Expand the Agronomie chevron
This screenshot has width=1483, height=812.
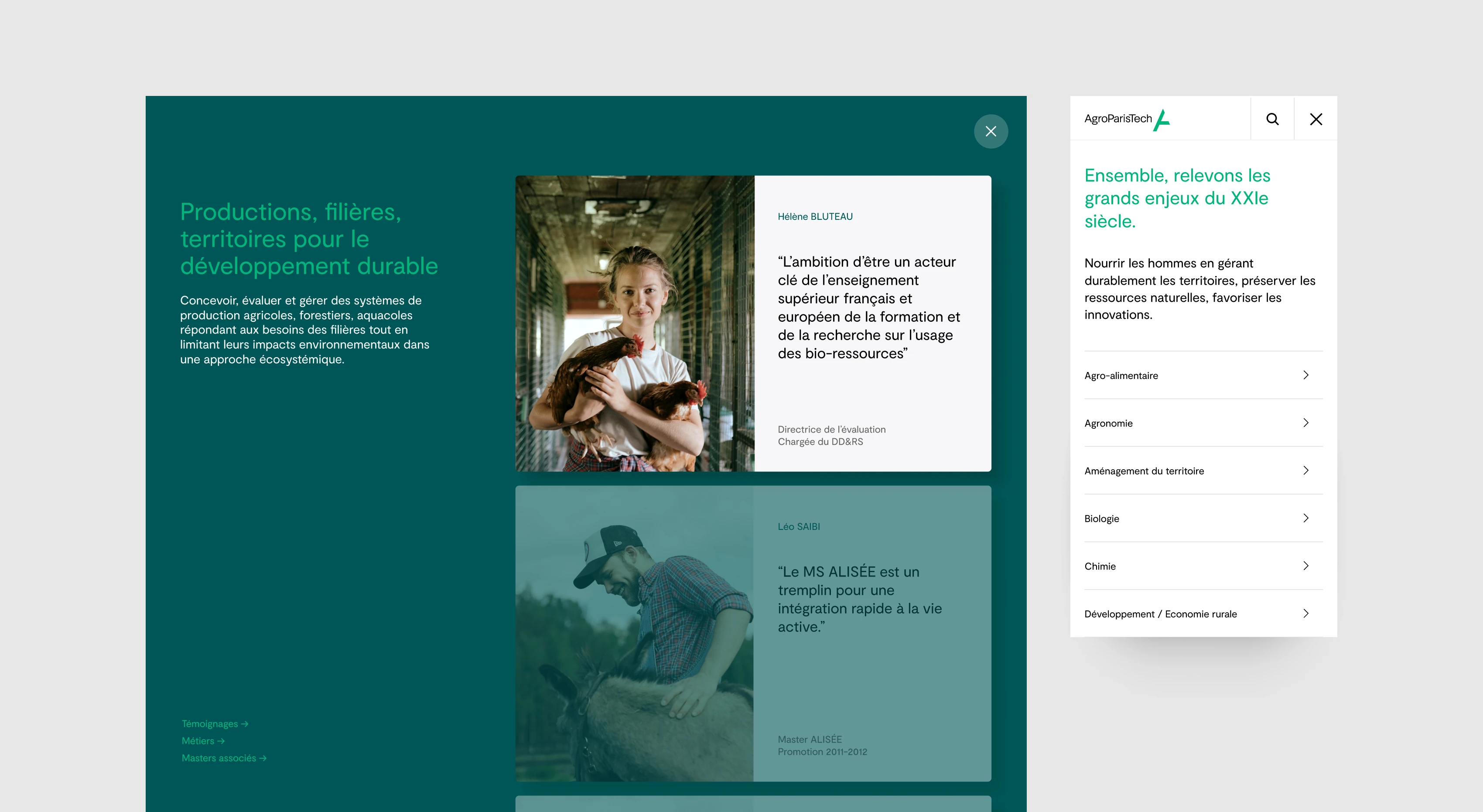(x=1305, y=423)
